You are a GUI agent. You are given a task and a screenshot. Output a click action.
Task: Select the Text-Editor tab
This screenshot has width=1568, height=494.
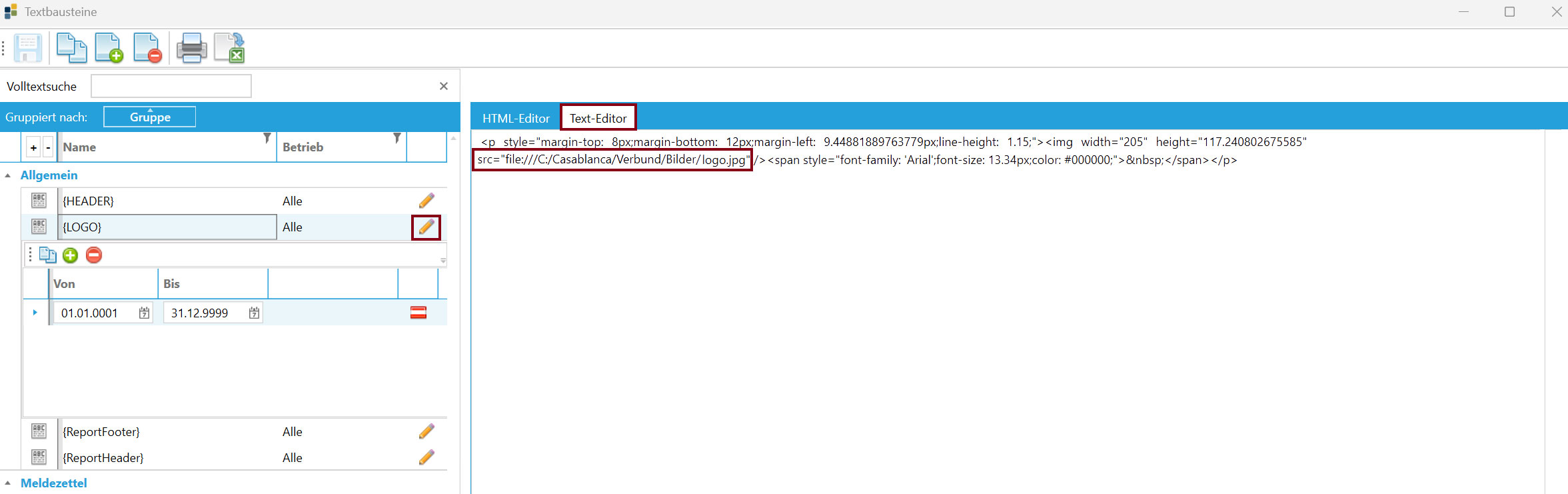[x=598, y=118]
